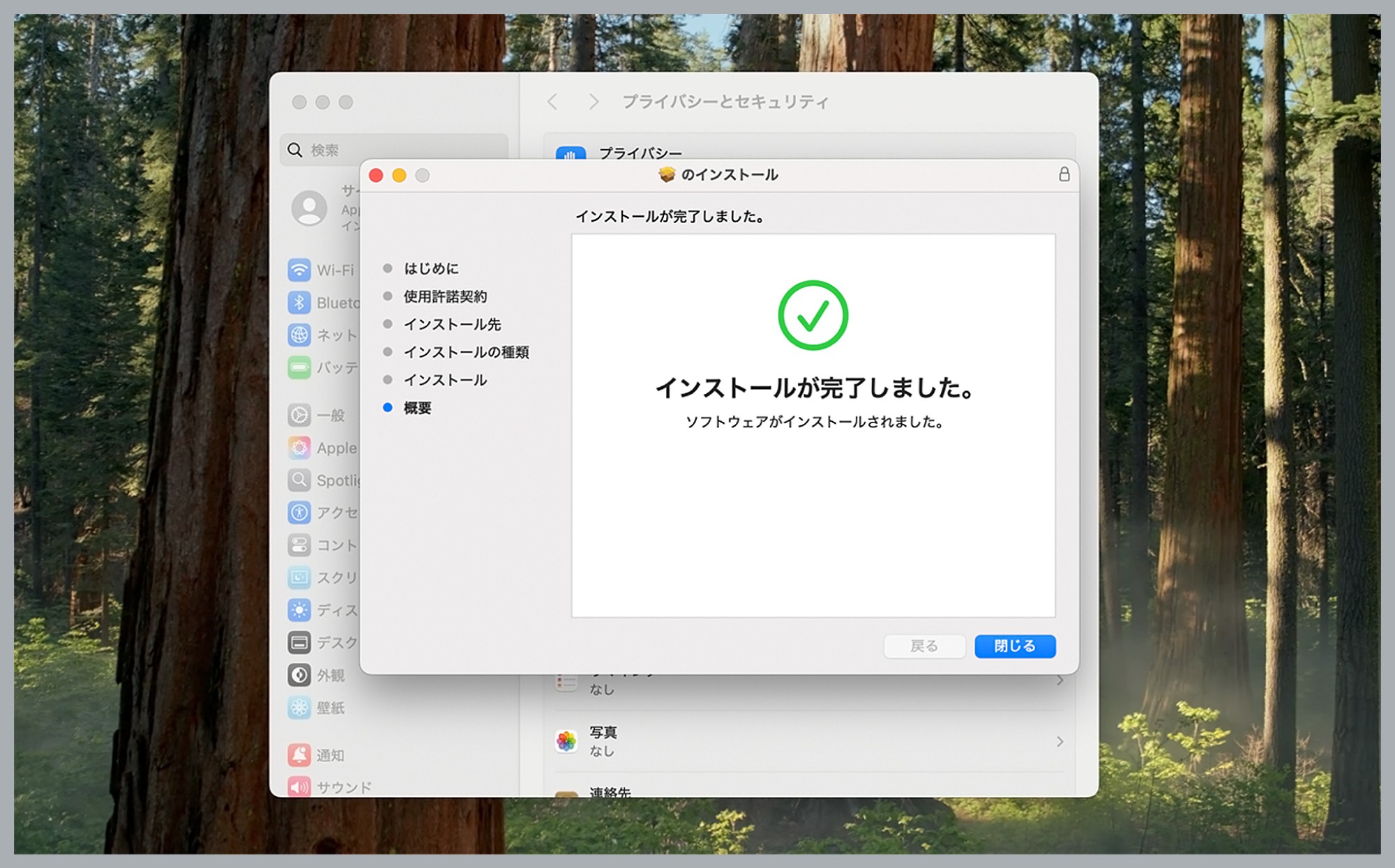Screen dimensions: 1395x868
Task: Click the Apple account icon in the sidebar
Action: [x=309, y=208]
